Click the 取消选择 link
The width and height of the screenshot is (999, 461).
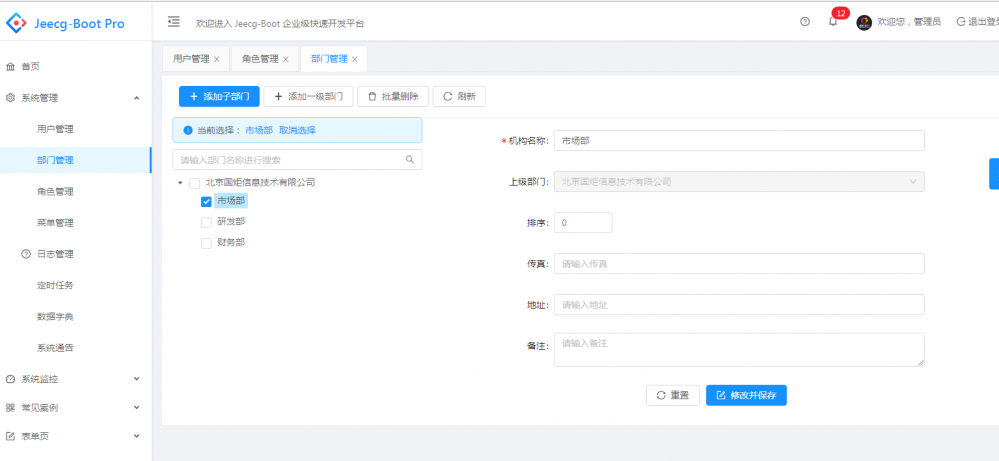point(298,130)
